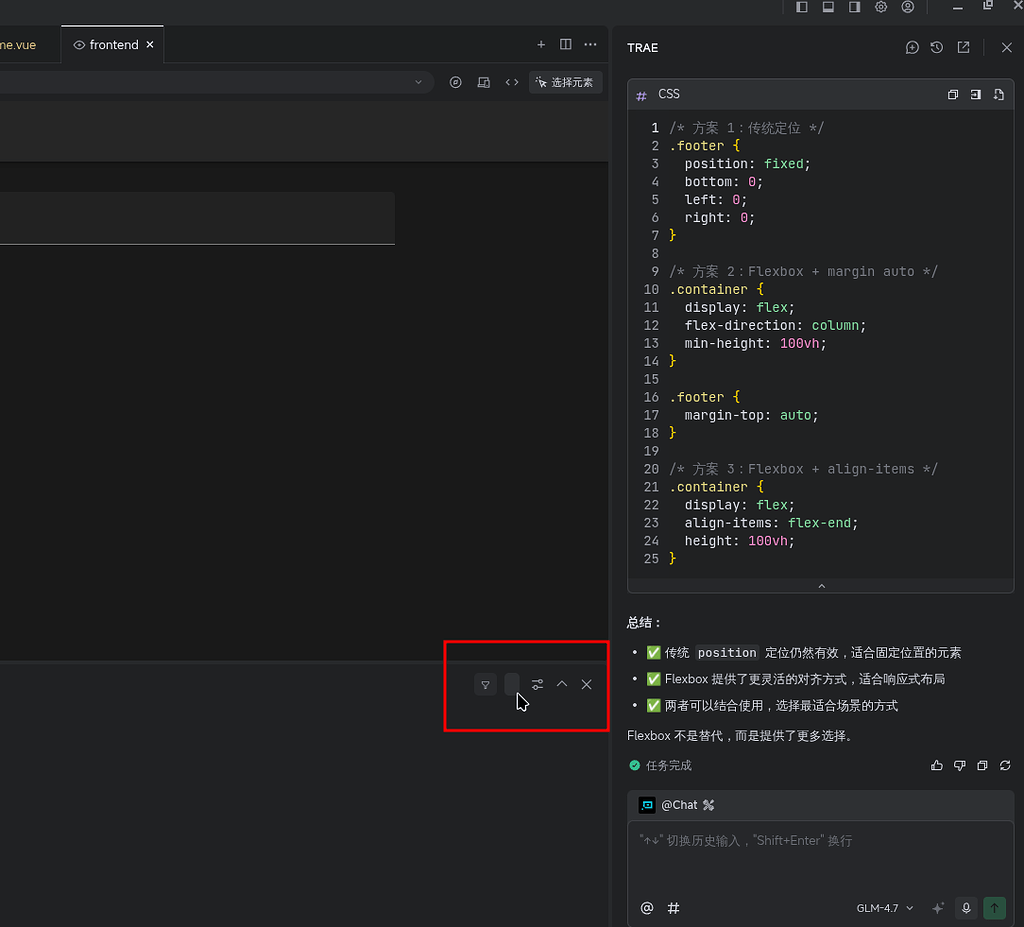This screenshot has height=927, width=1024.
Task: Regenerate the chat response
Action: pos(1005,766)
